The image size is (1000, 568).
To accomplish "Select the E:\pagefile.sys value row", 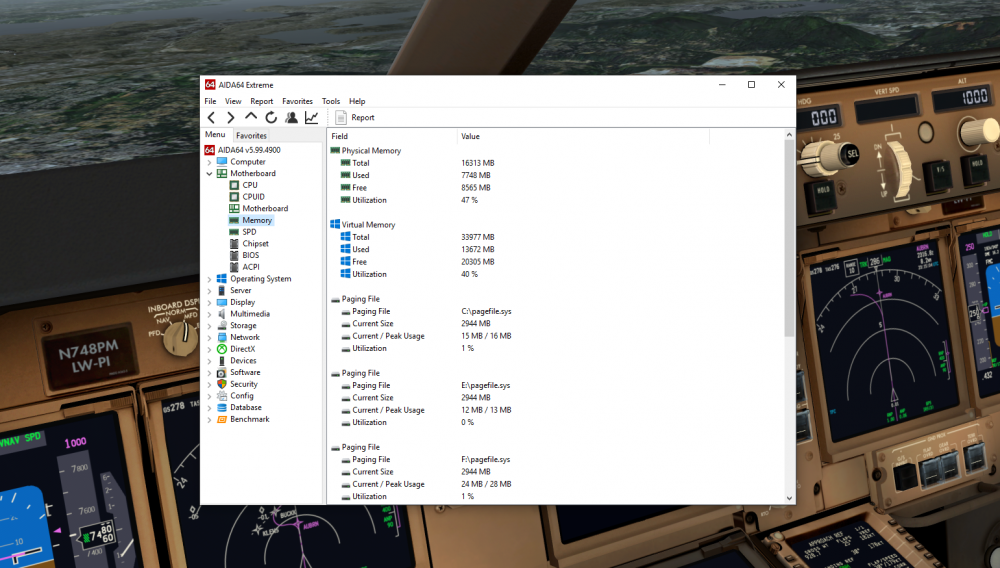I will click(x=485, y=386).
